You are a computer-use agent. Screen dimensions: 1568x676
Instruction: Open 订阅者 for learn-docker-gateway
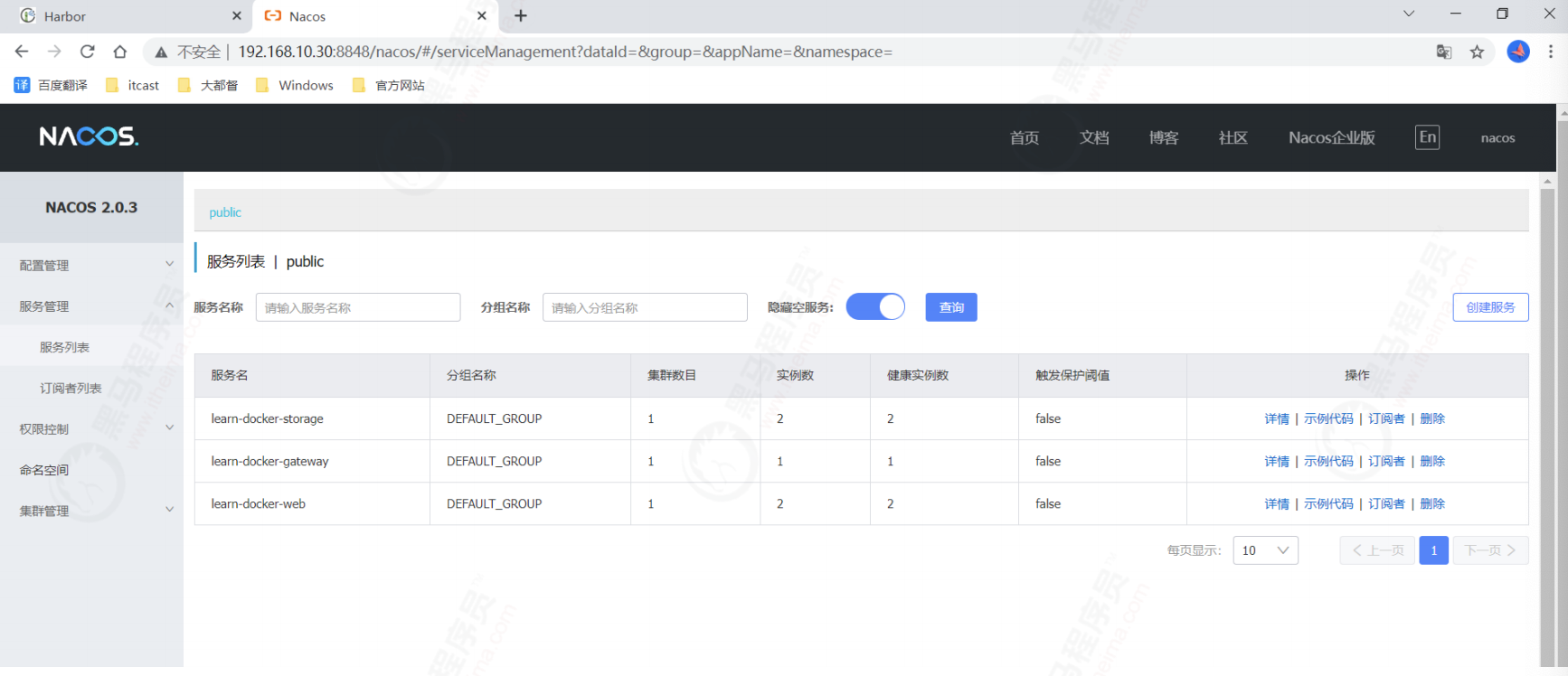click(1386, 461)
